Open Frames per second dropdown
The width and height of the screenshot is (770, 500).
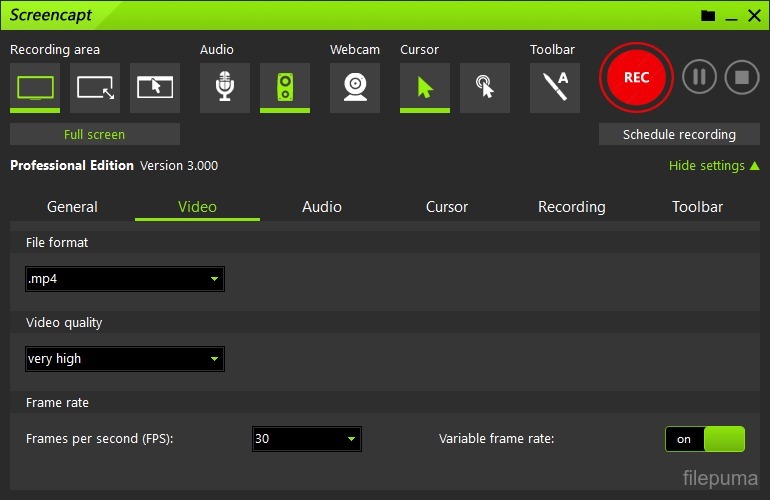tap(306, 439)
